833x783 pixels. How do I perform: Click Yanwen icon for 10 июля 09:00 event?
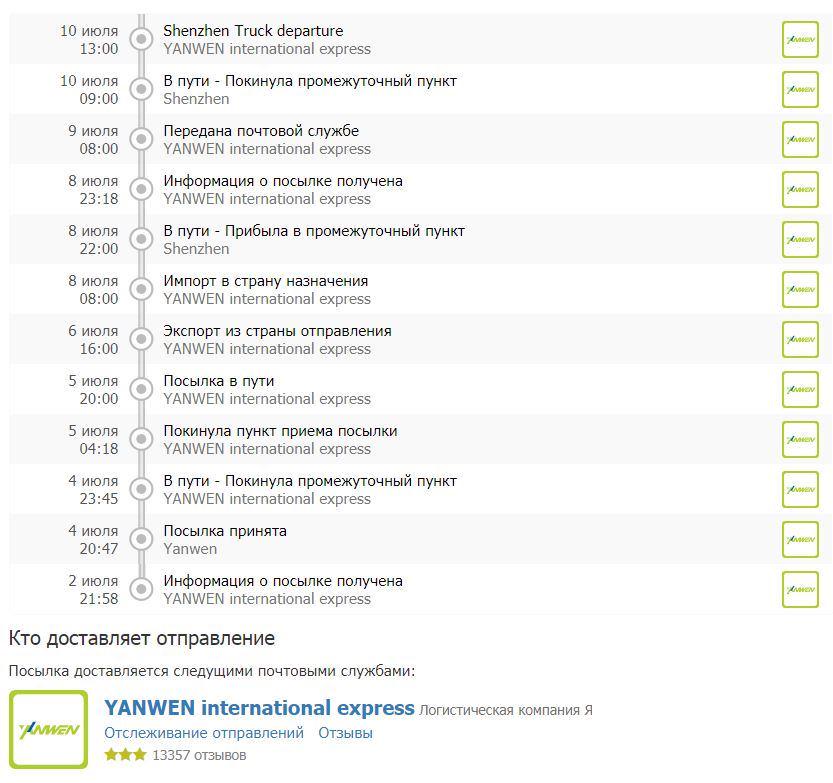[x=800, y=90]
